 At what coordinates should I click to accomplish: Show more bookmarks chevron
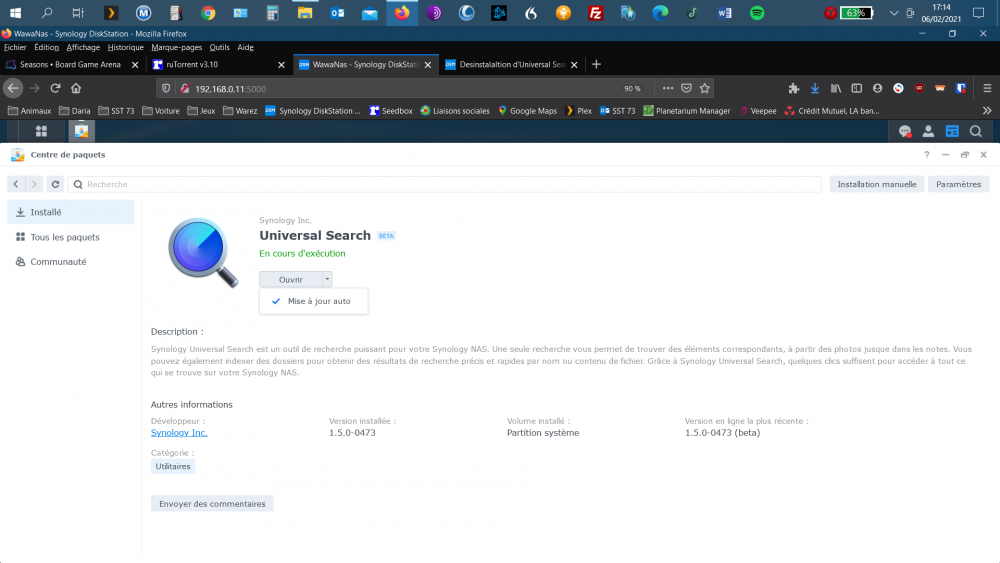[x=987, y=111]
